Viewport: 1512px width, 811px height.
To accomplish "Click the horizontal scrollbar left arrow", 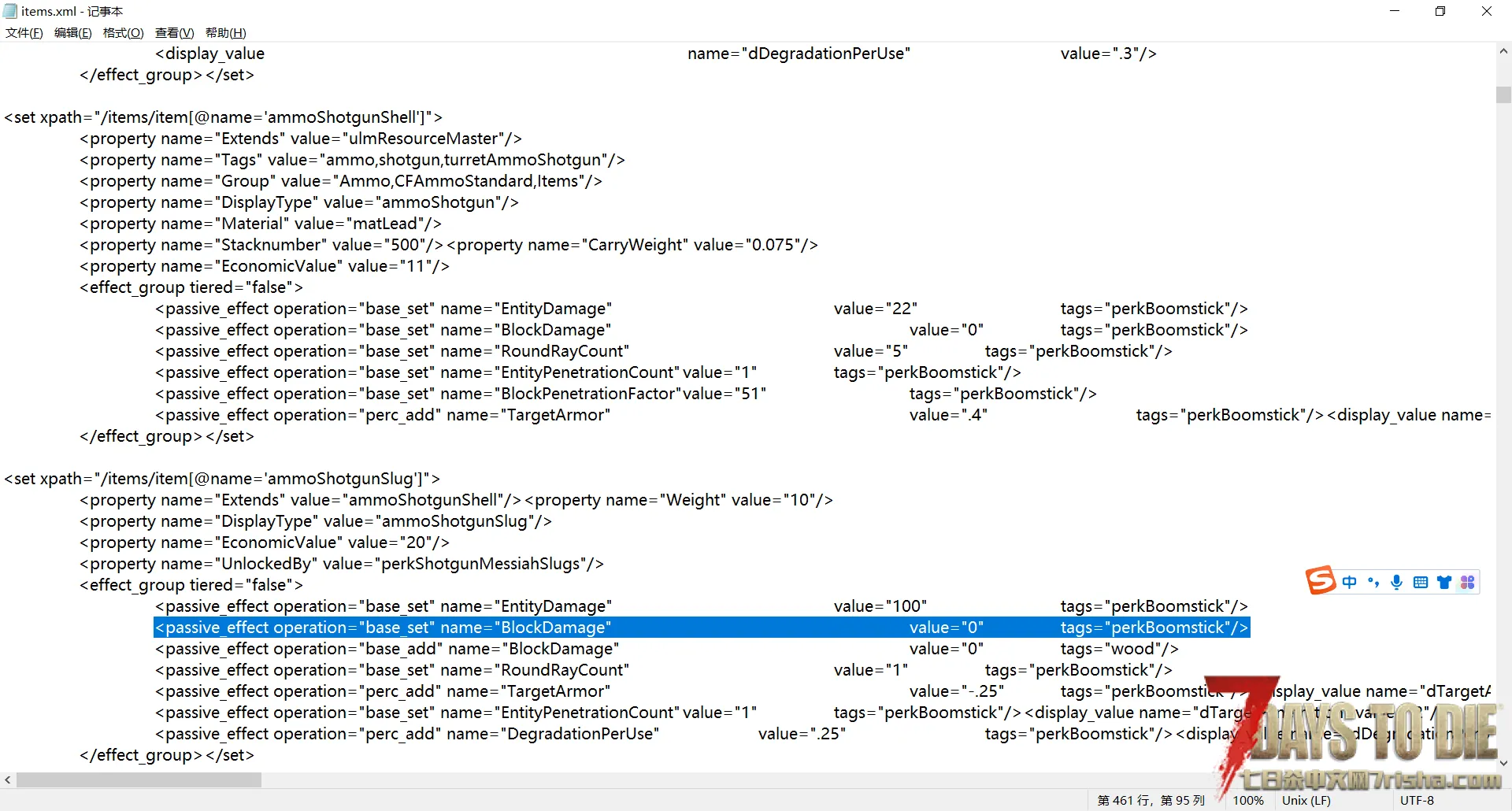I will (8, 780).
